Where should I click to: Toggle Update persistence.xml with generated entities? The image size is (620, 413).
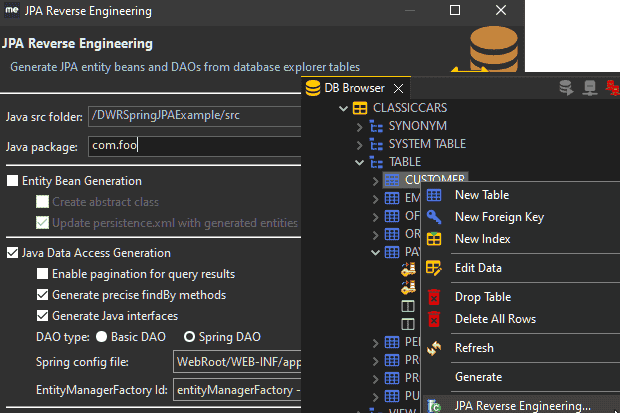pos(42,223)
